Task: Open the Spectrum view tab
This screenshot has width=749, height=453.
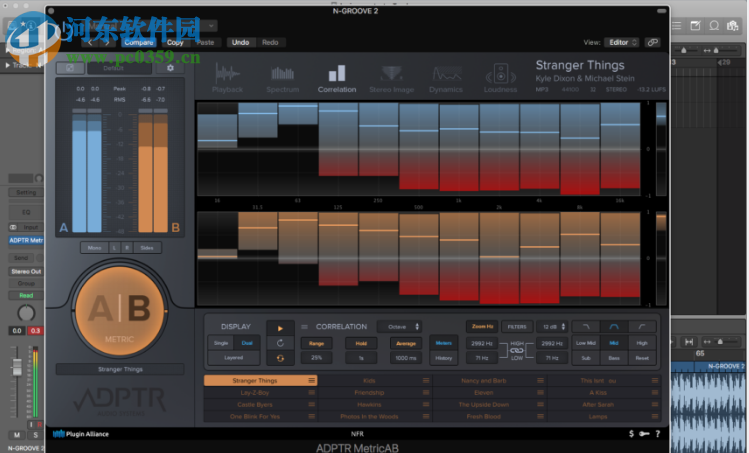Action: 282,78
